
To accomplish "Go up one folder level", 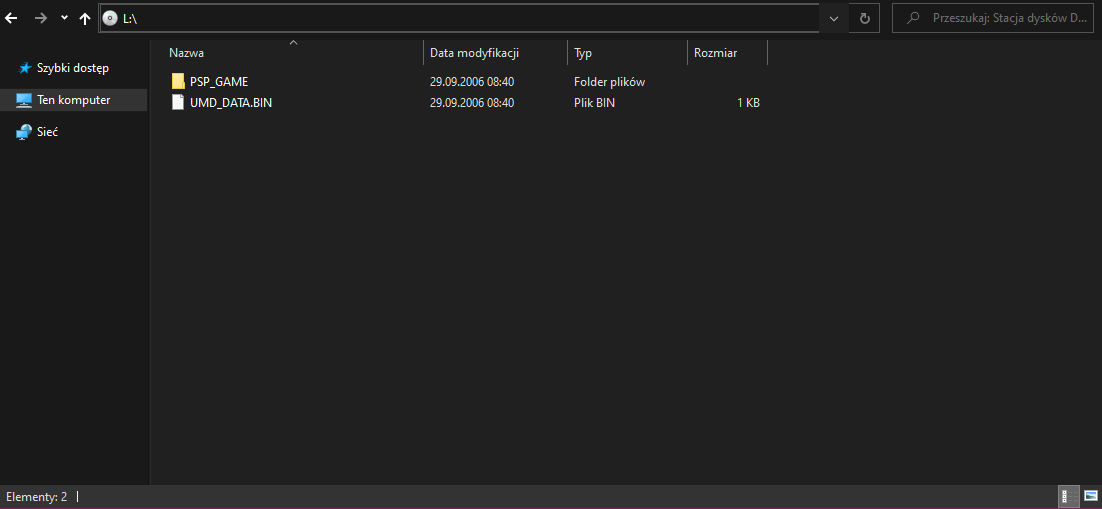I will [85, 19].
